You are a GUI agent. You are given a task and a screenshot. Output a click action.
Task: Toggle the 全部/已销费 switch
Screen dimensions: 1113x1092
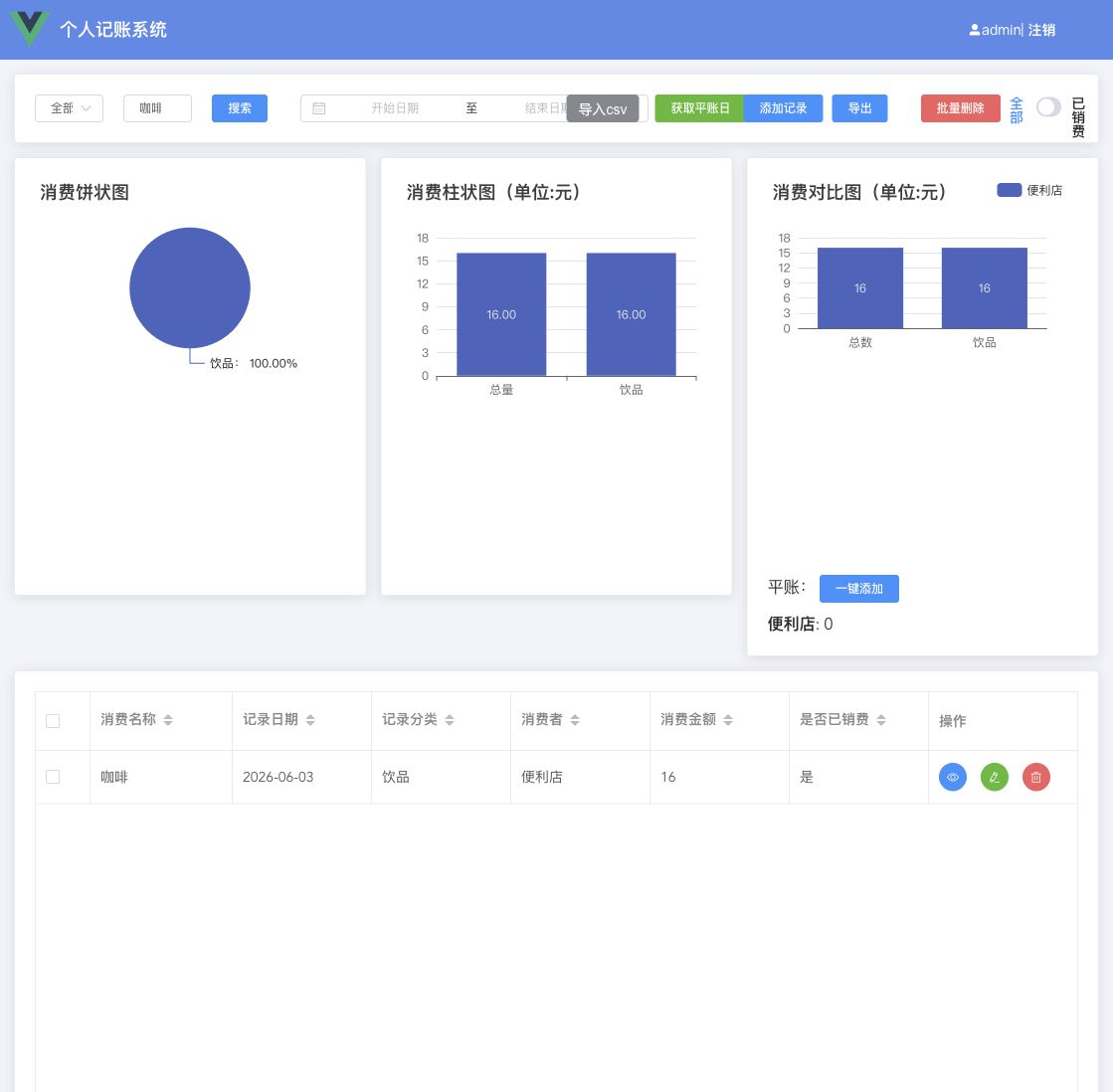click(x=1048, y=107)
